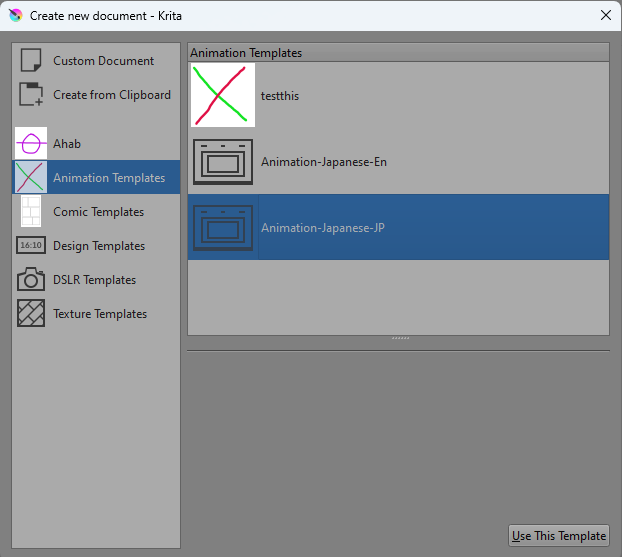
Task: Click the Animation-Japanese-JP frame icon
Action: pyautogui.click(x=223, y=228)
